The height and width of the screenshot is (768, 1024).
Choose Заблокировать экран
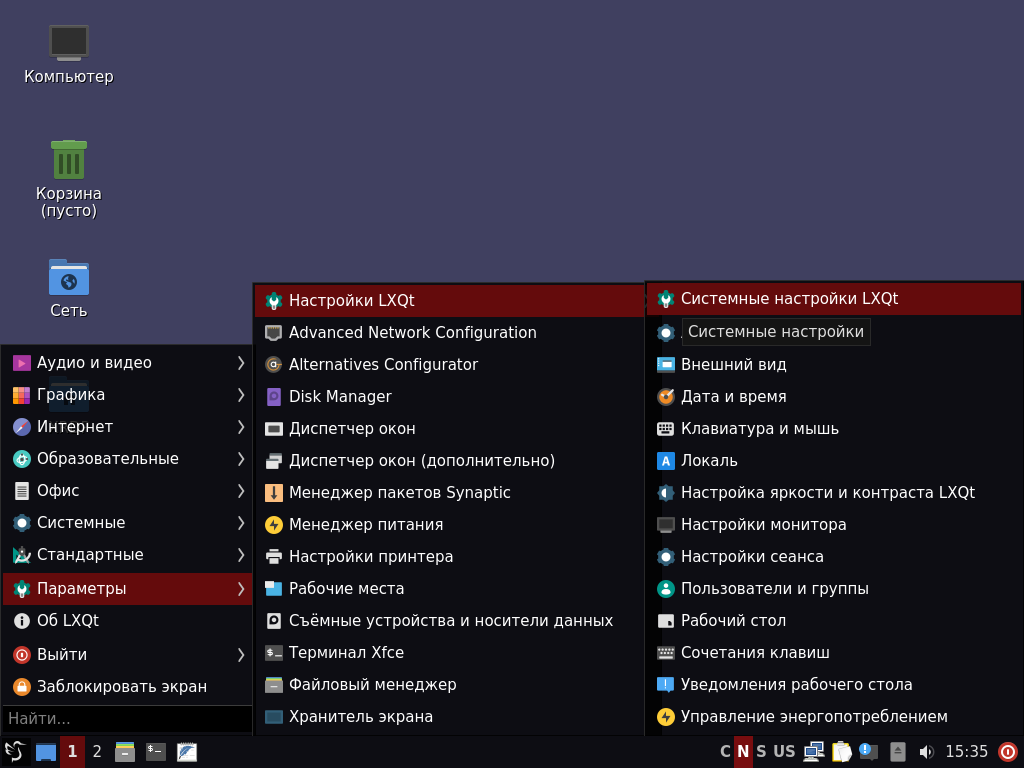coord(127,686)
